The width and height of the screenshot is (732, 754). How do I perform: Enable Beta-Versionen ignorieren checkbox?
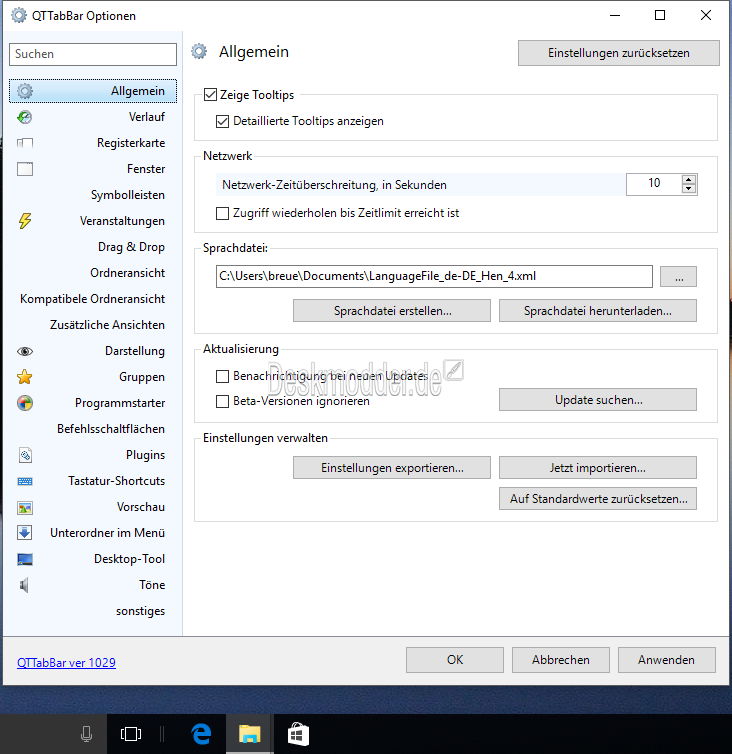coord(223,401)
